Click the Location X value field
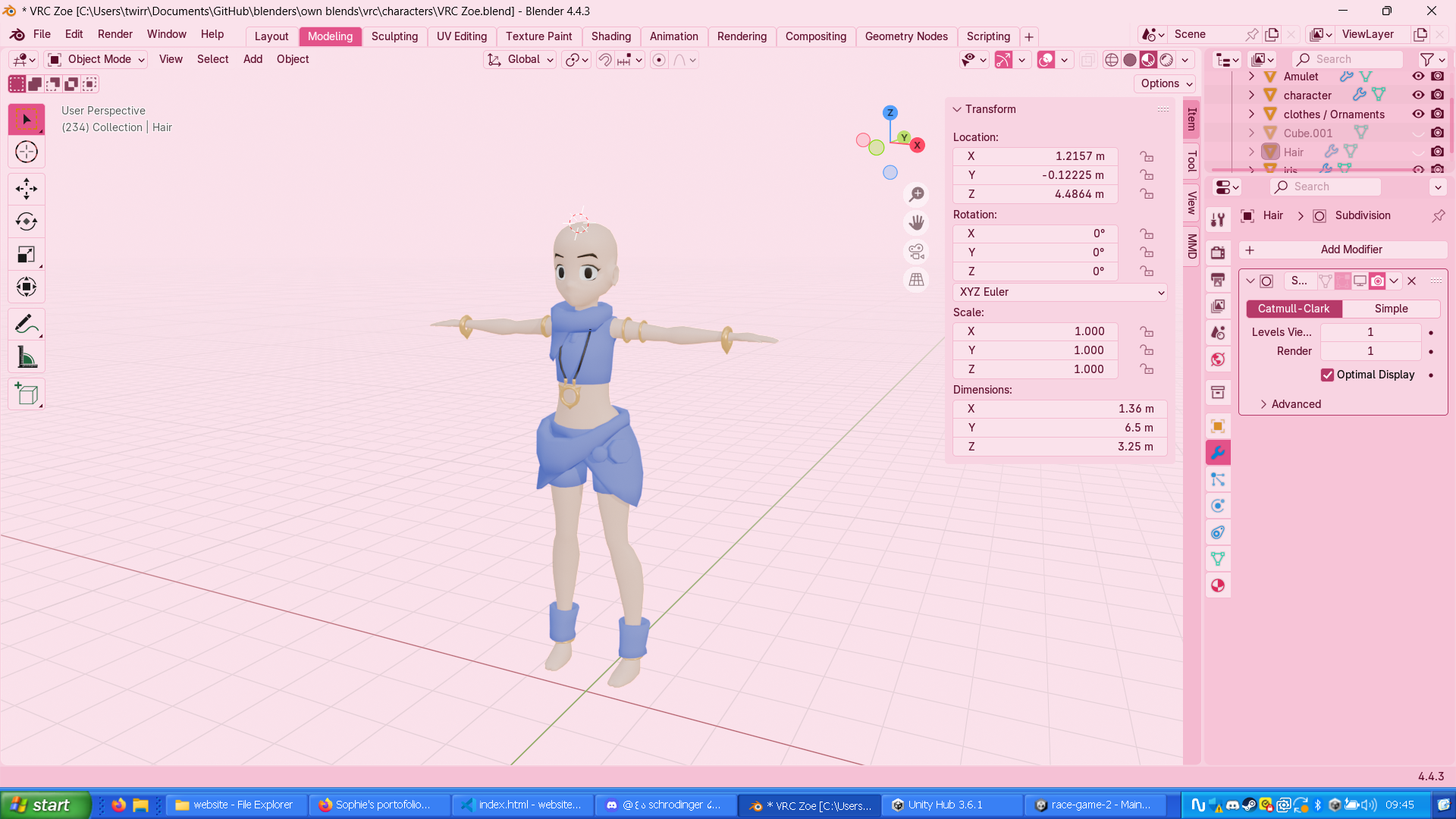The width and height of the screenshot is (1456, 819). click(1035, 156)
